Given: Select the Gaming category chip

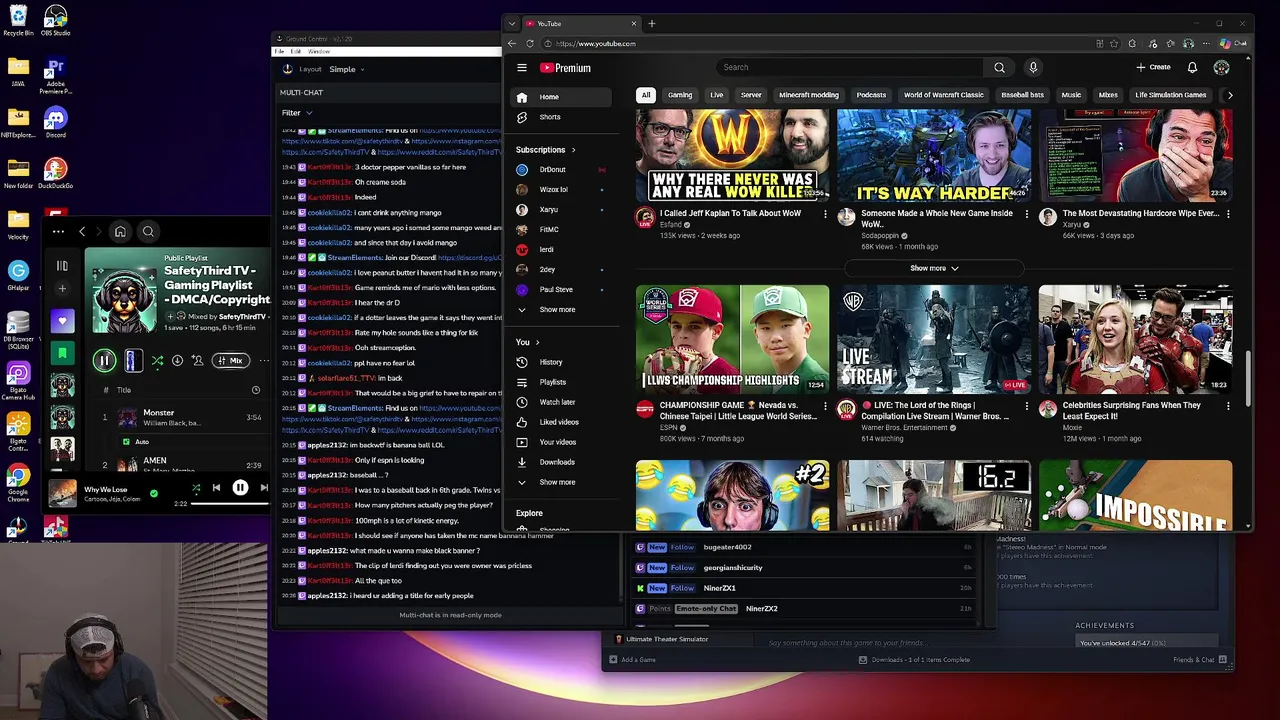Looking at the screenshot, I should pos(680,95).
